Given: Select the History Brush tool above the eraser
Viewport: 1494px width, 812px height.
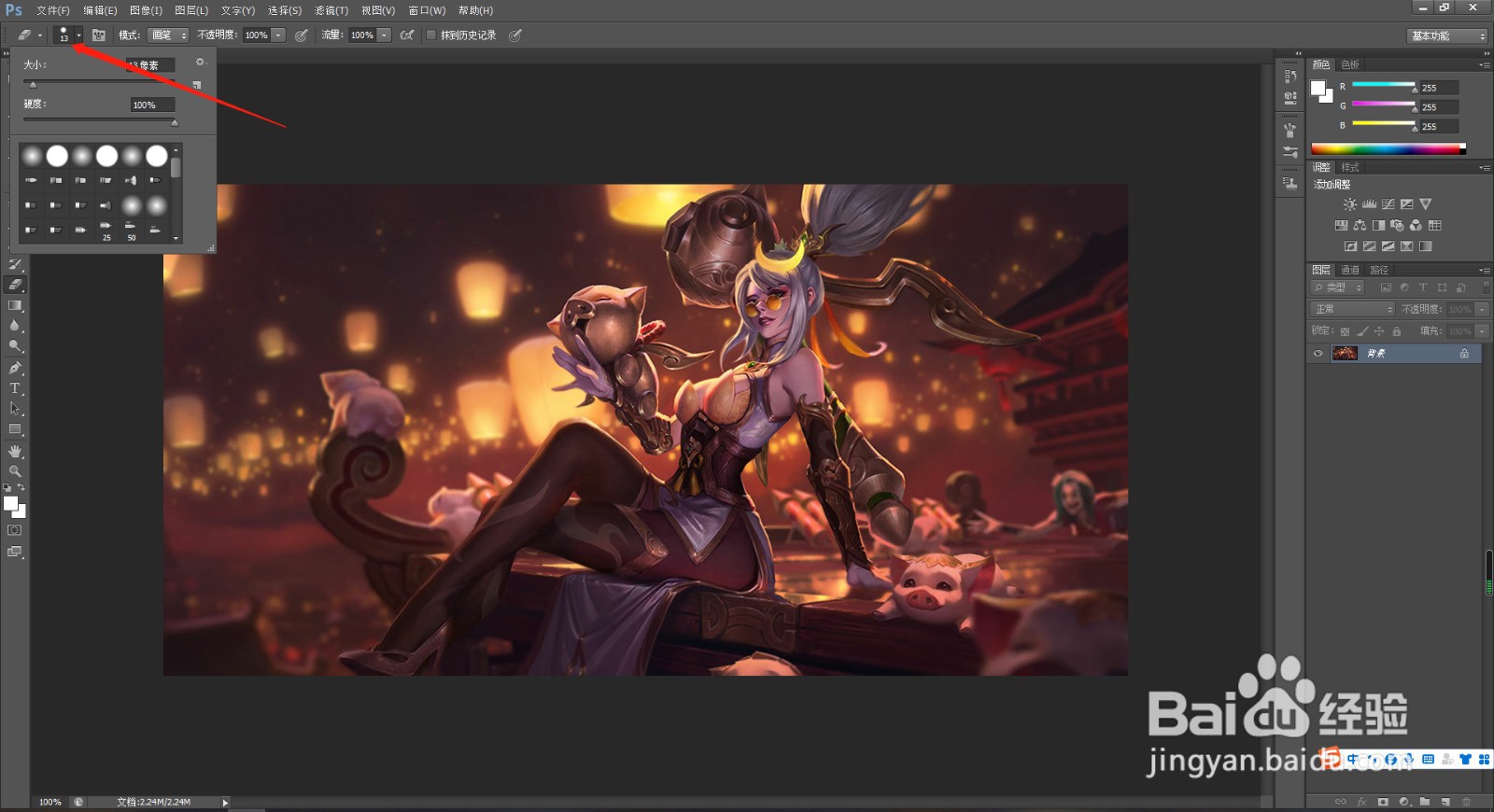Looking at the screenshot, I should click(15, 265).
